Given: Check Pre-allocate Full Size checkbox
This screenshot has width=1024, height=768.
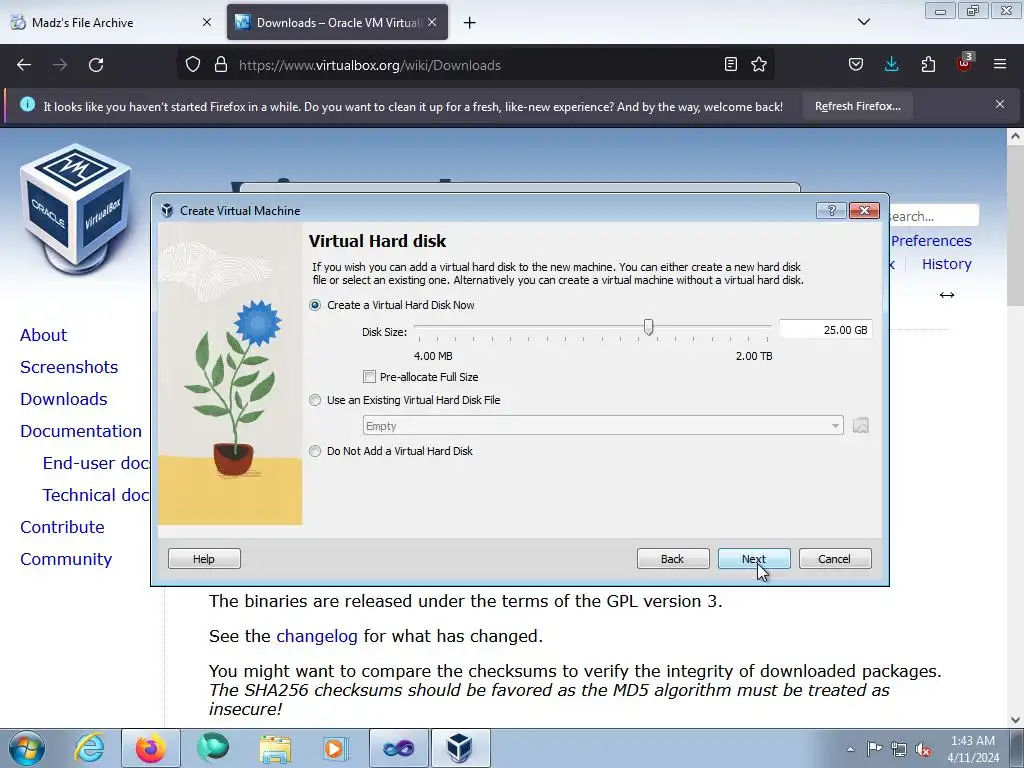Looking at the screenshot, I should click(370, 377).
